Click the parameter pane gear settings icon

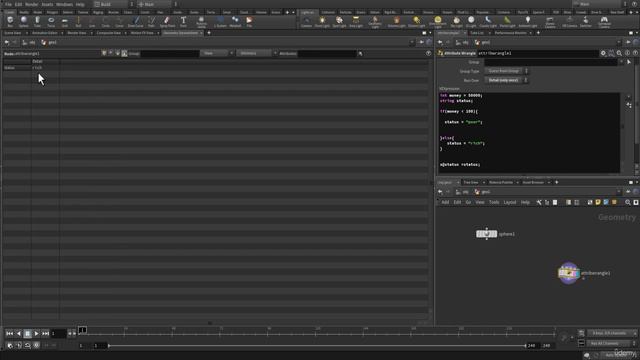click(x=603, y=53)
